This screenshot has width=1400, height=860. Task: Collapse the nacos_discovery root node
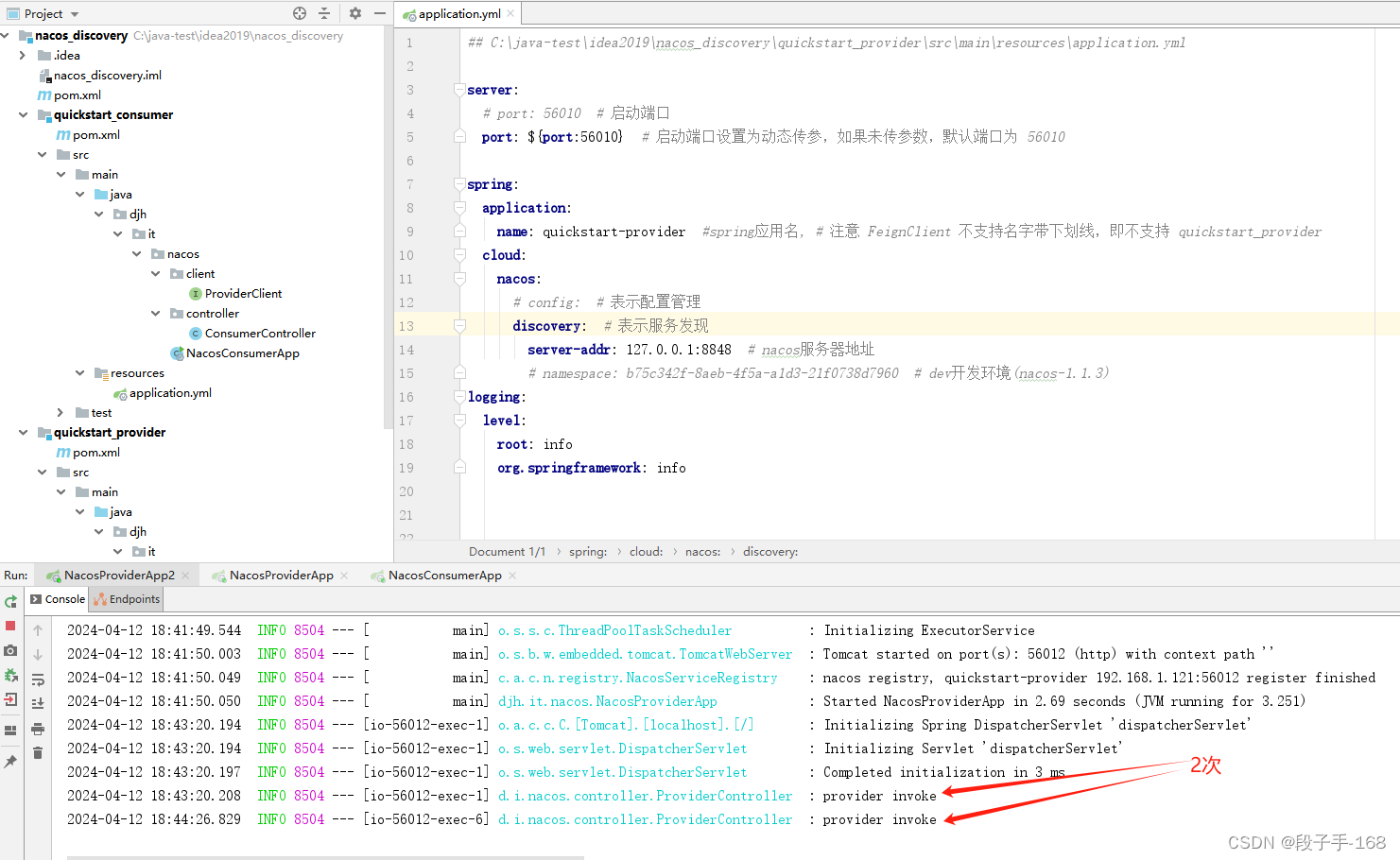click(x=5, y=36)
